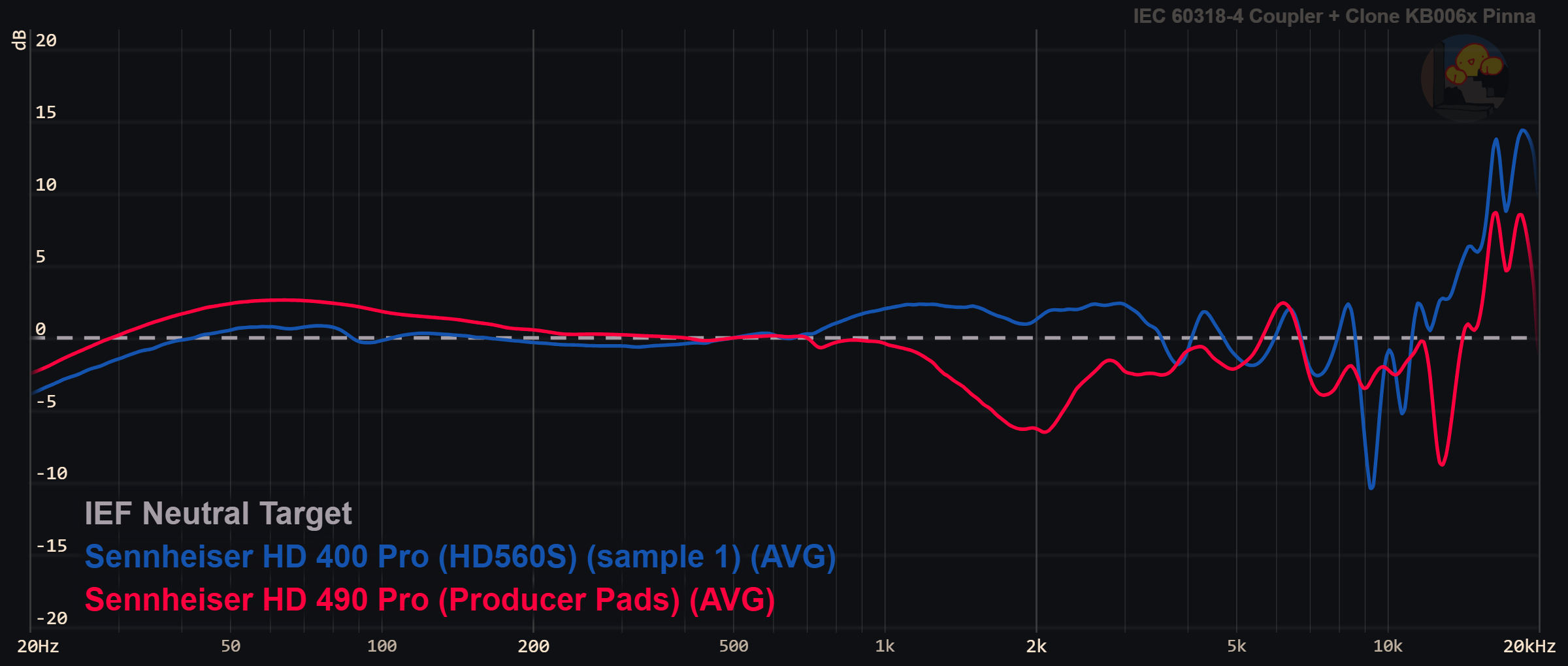This screenshot has width=1568, height=666.
Task: Select the Sennheiser HD 400 Pro legend entry
Action: [461, 557]
